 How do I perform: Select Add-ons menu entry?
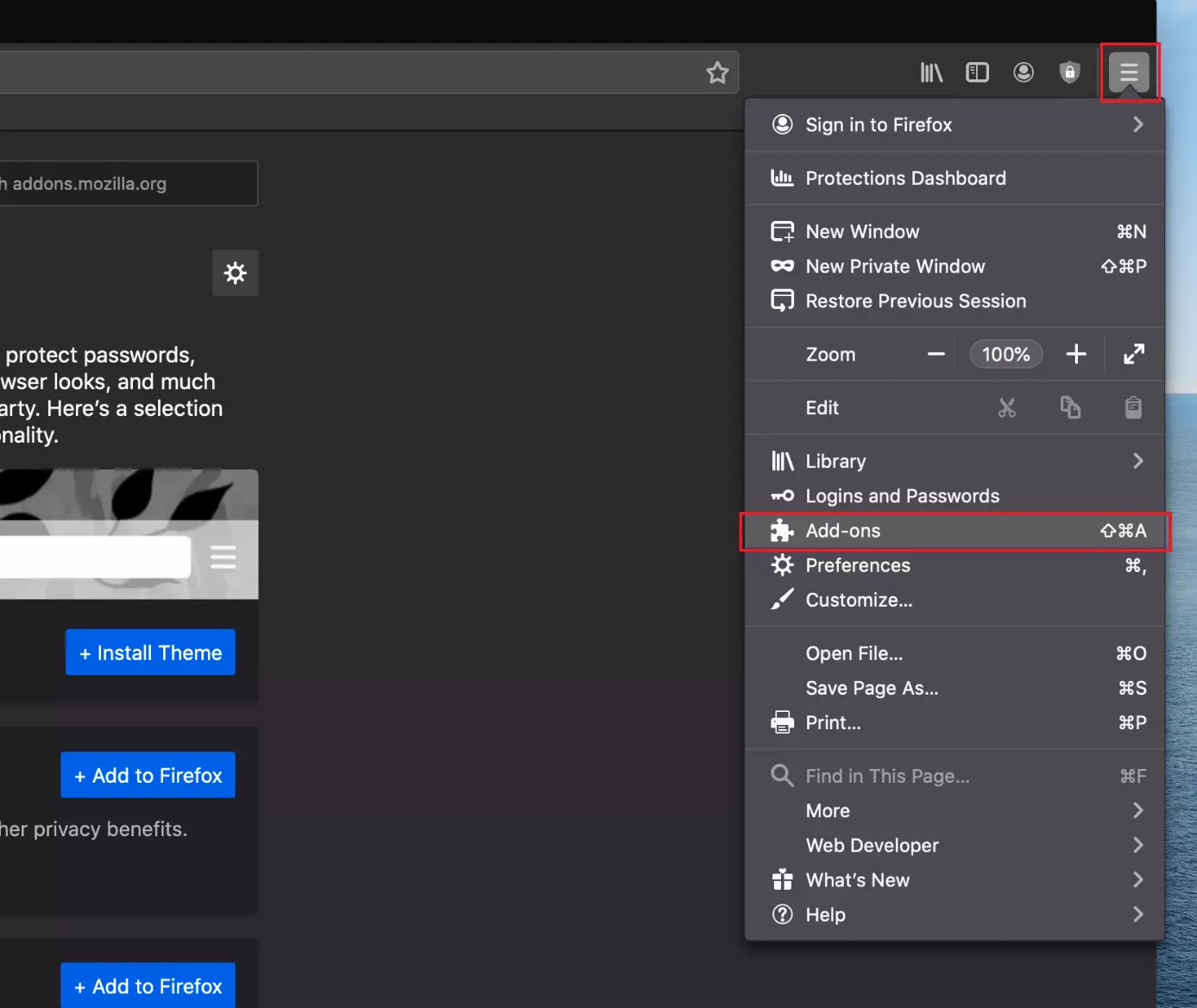[x=954, y=531]
